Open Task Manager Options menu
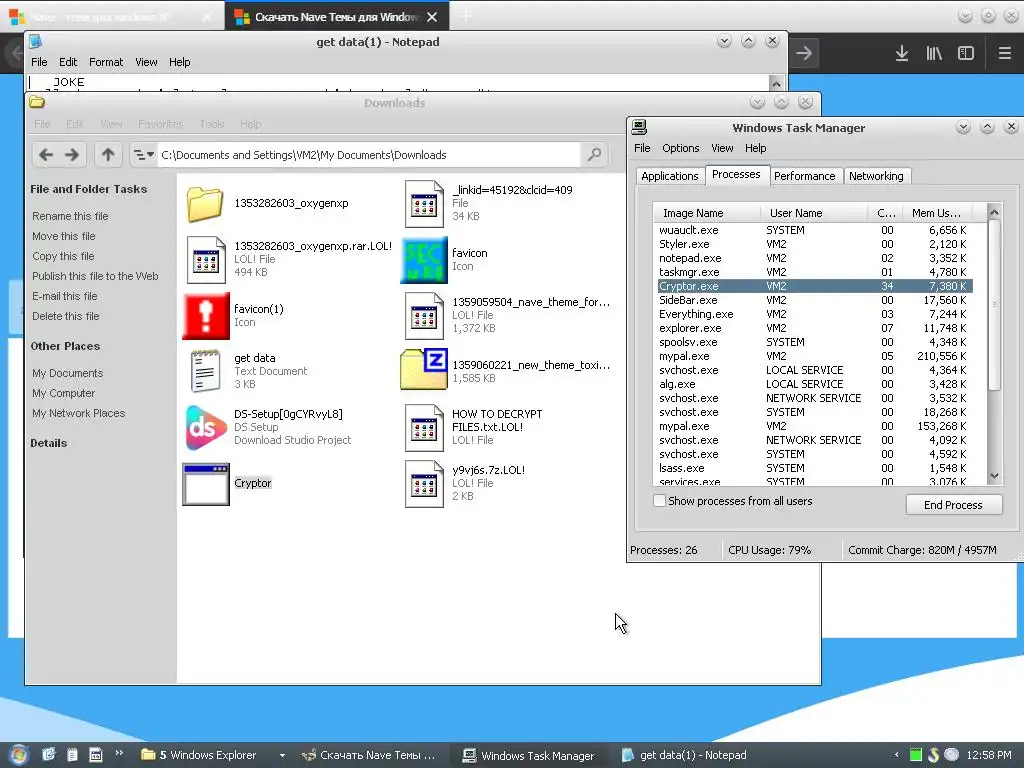Viewport: 1024px width, 768px height. (680, 148)
